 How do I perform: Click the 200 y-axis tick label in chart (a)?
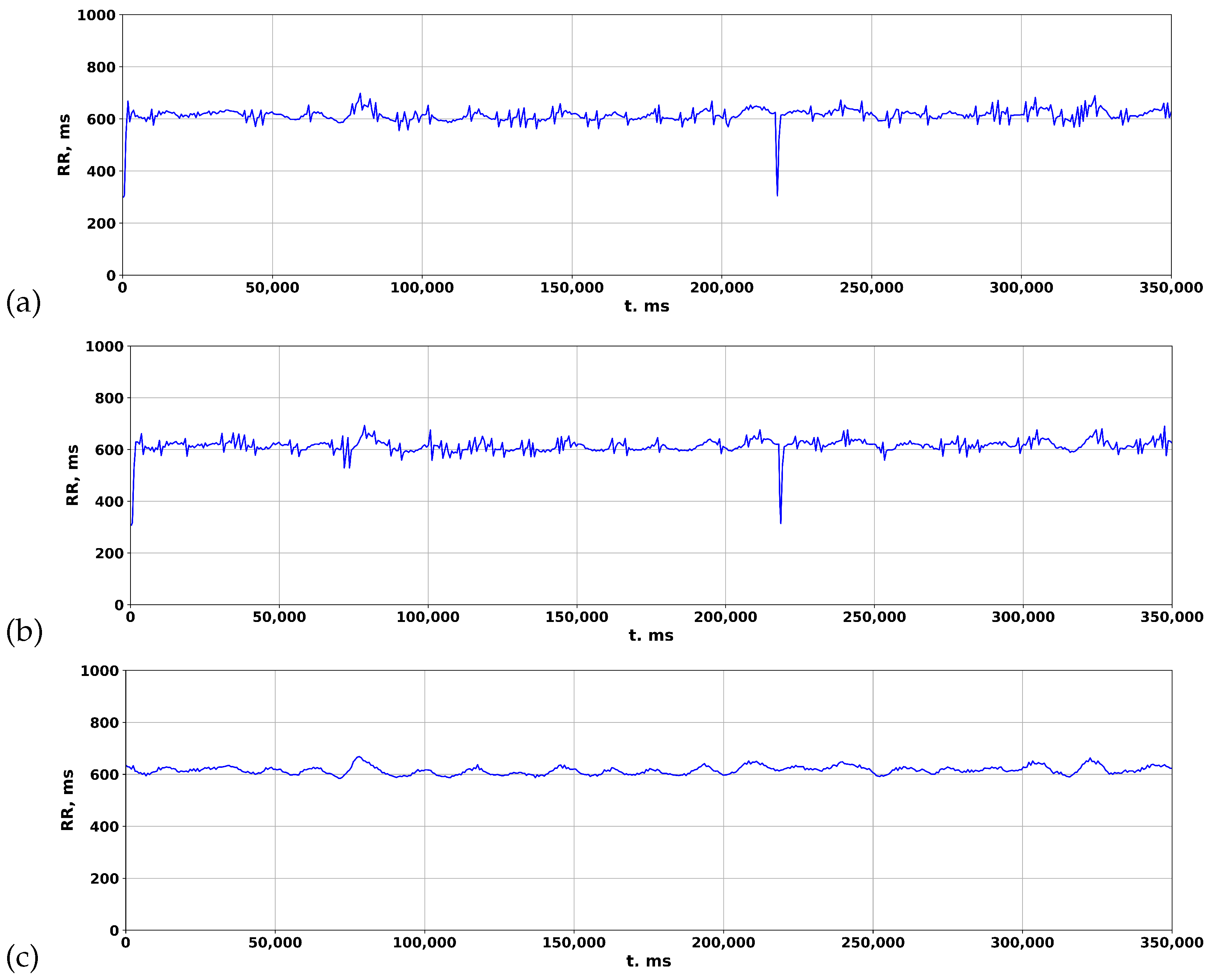(101, 223)
